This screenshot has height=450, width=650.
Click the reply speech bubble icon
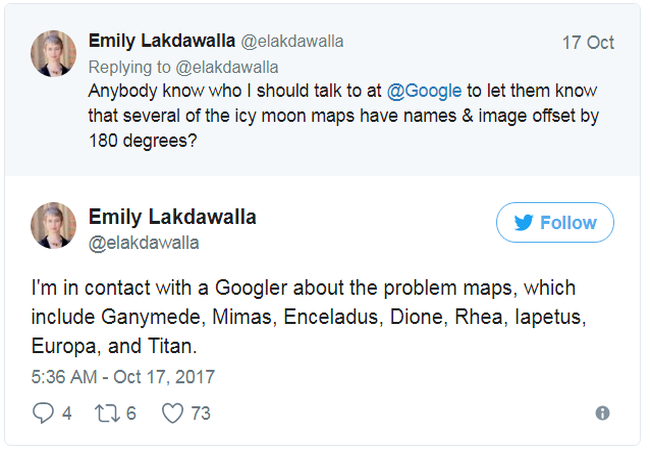44,412
